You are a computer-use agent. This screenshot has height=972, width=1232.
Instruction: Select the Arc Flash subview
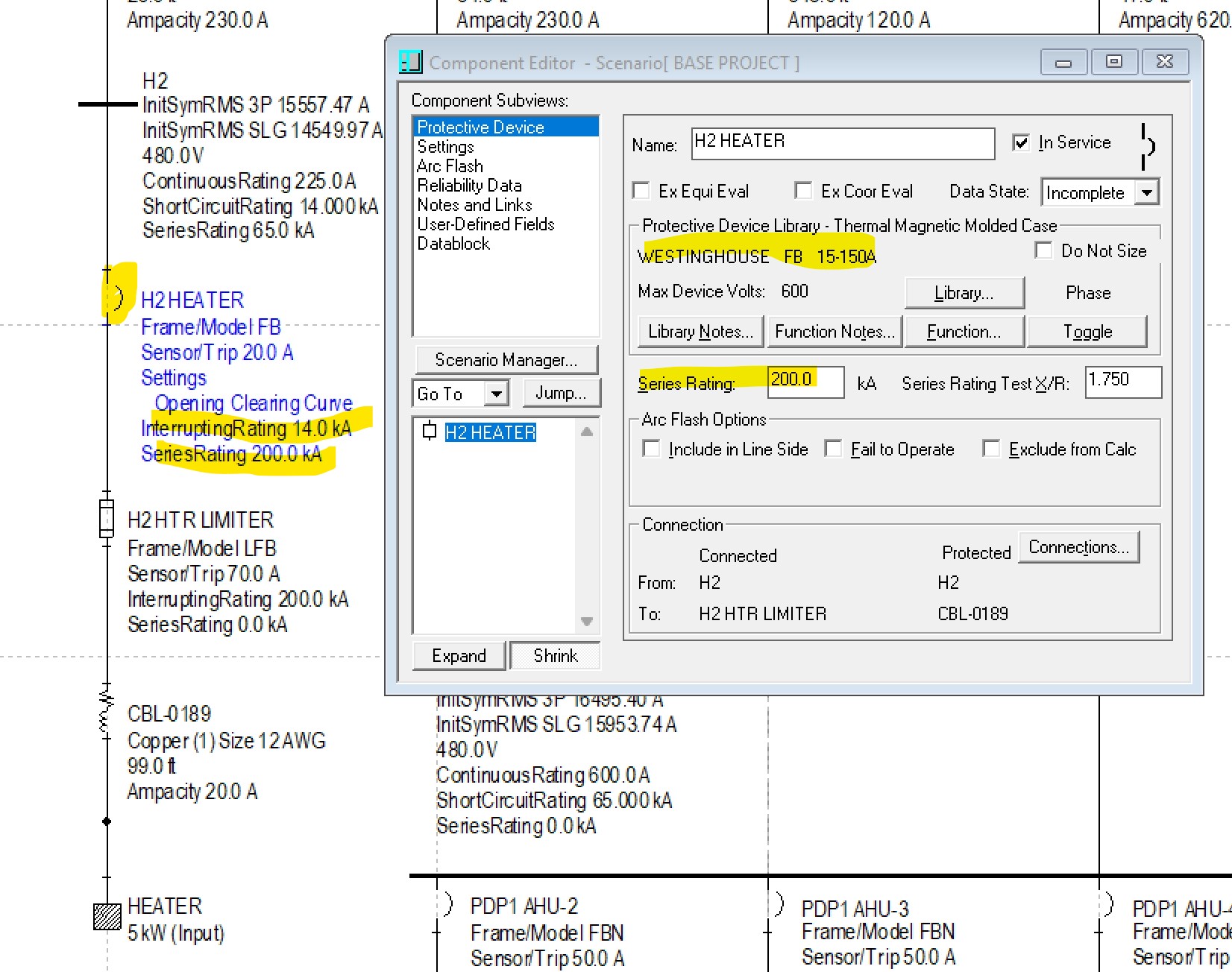pyautogui.click(x=450, y=165)
